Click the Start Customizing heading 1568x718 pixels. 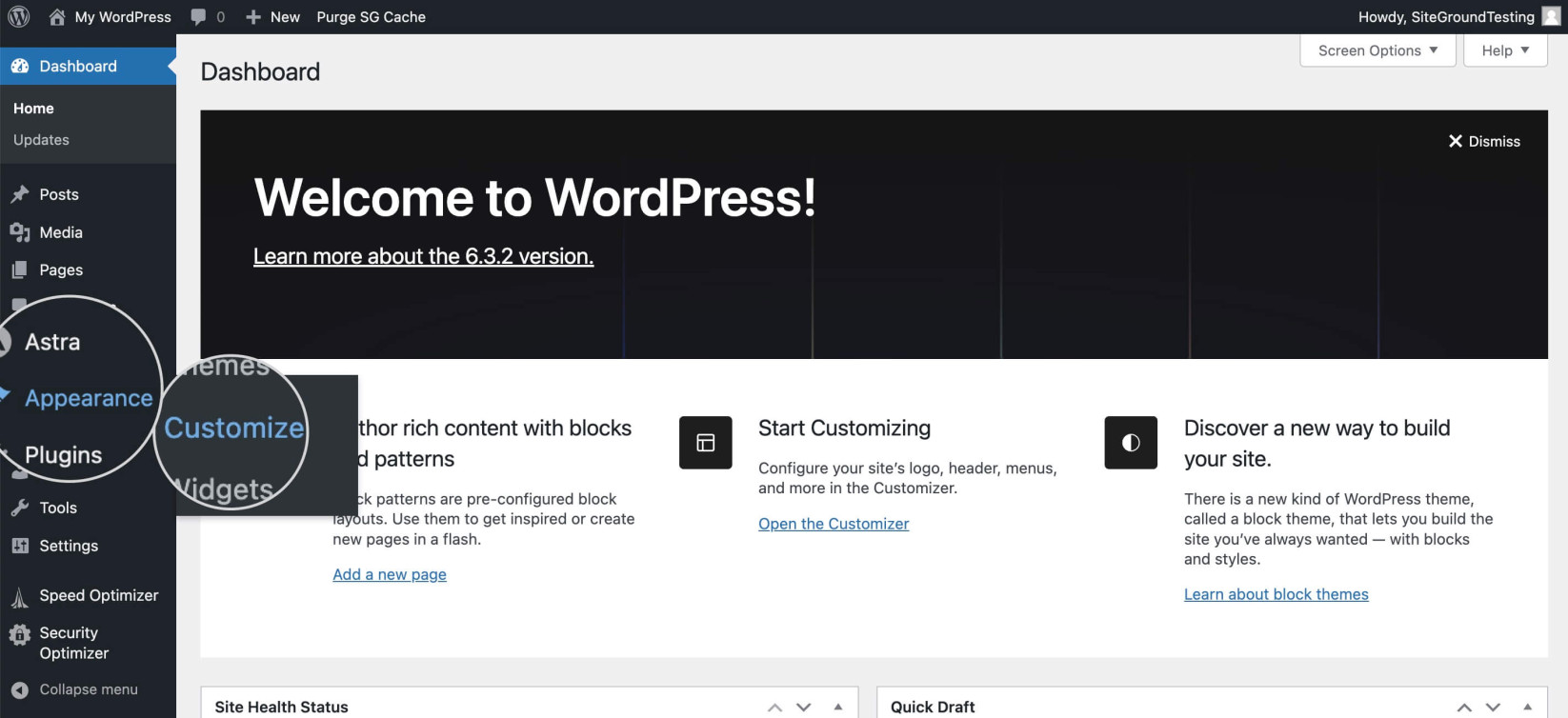coord(844,428)
